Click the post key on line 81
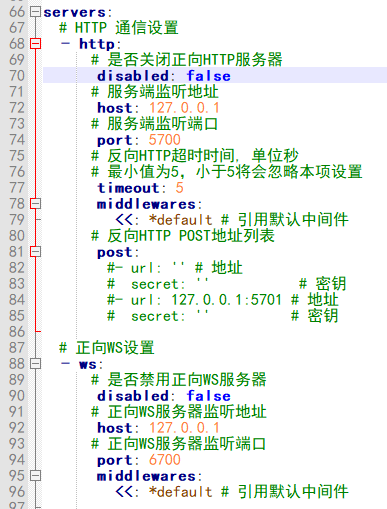This screenshot has width=387, height=509. pos(114,252)
